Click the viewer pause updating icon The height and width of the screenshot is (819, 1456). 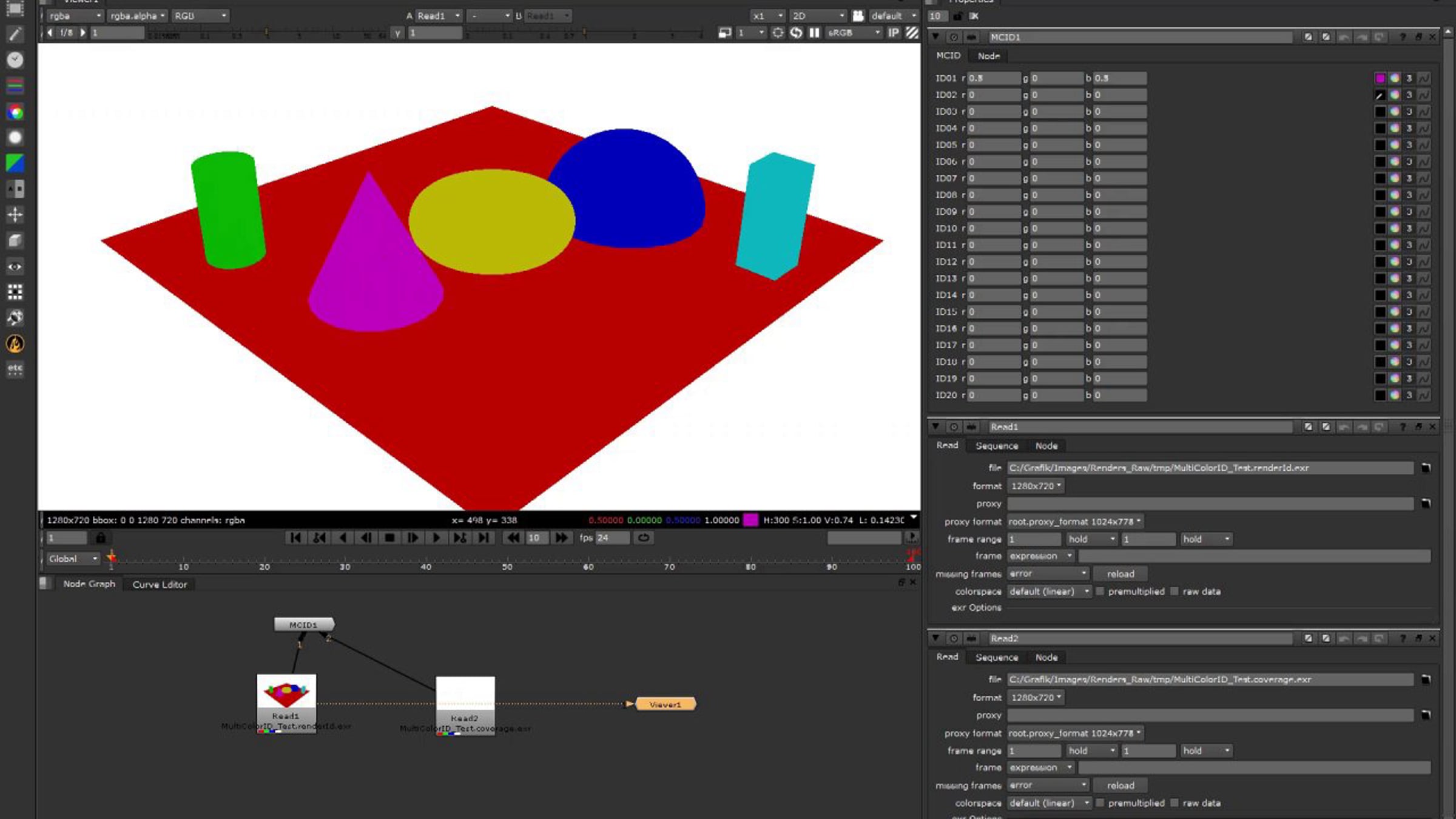coord(814,33)
